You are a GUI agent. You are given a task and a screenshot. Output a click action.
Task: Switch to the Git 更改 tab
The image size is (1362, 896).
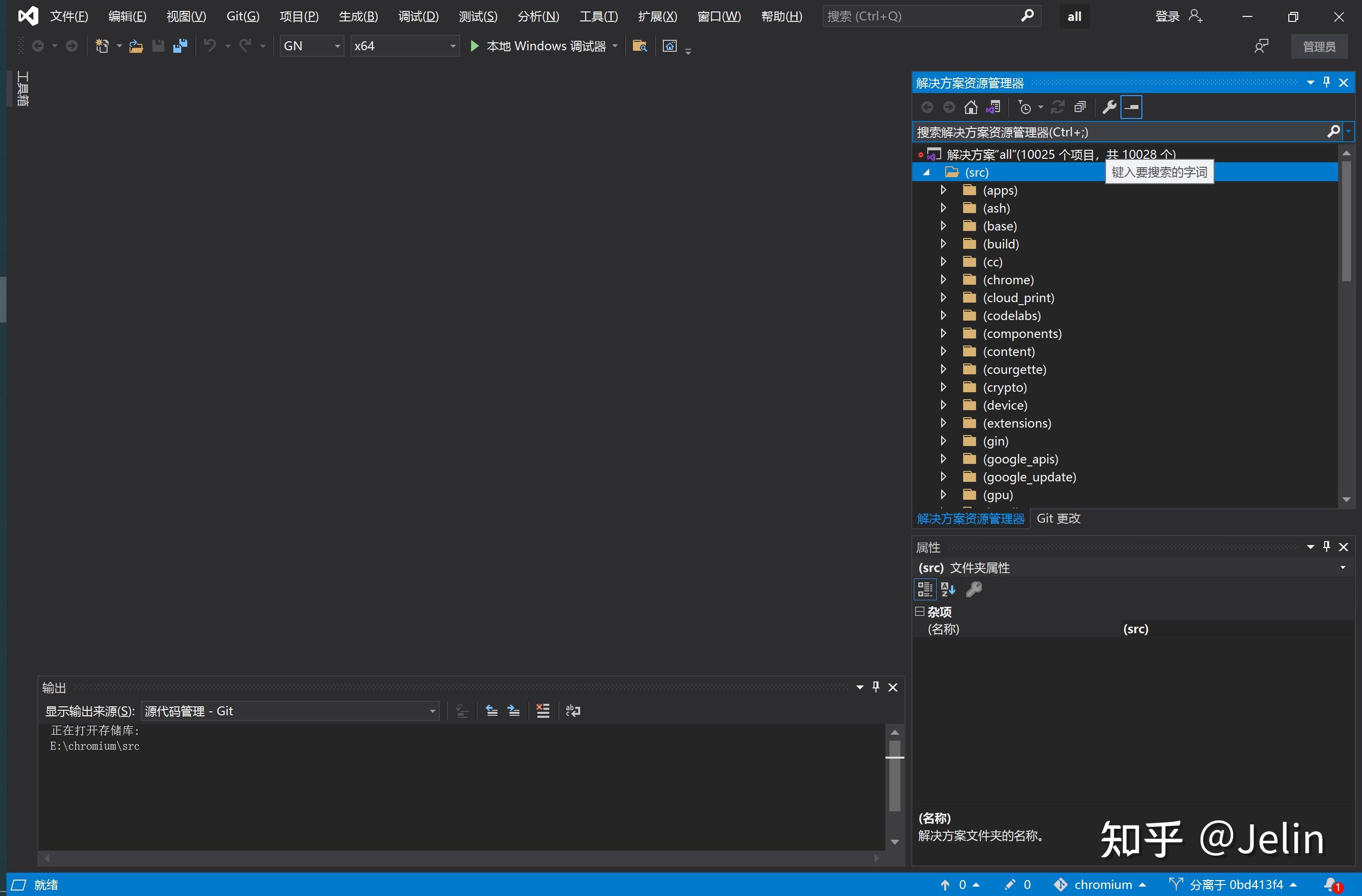click(1058, 518)
